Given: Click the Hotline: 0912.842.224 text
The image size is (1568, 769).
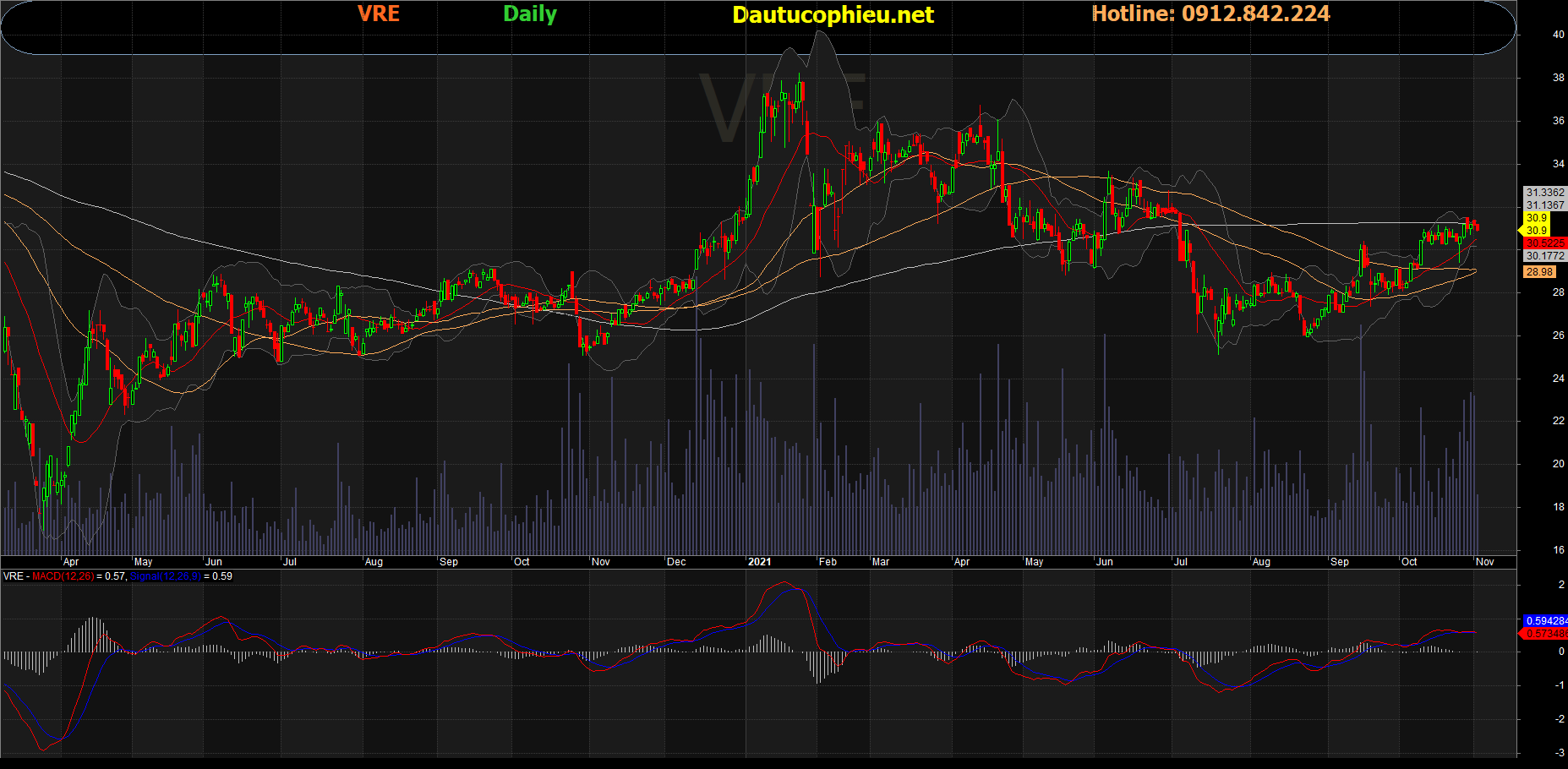Looking at the screenshot, I should pos(1210,14).
